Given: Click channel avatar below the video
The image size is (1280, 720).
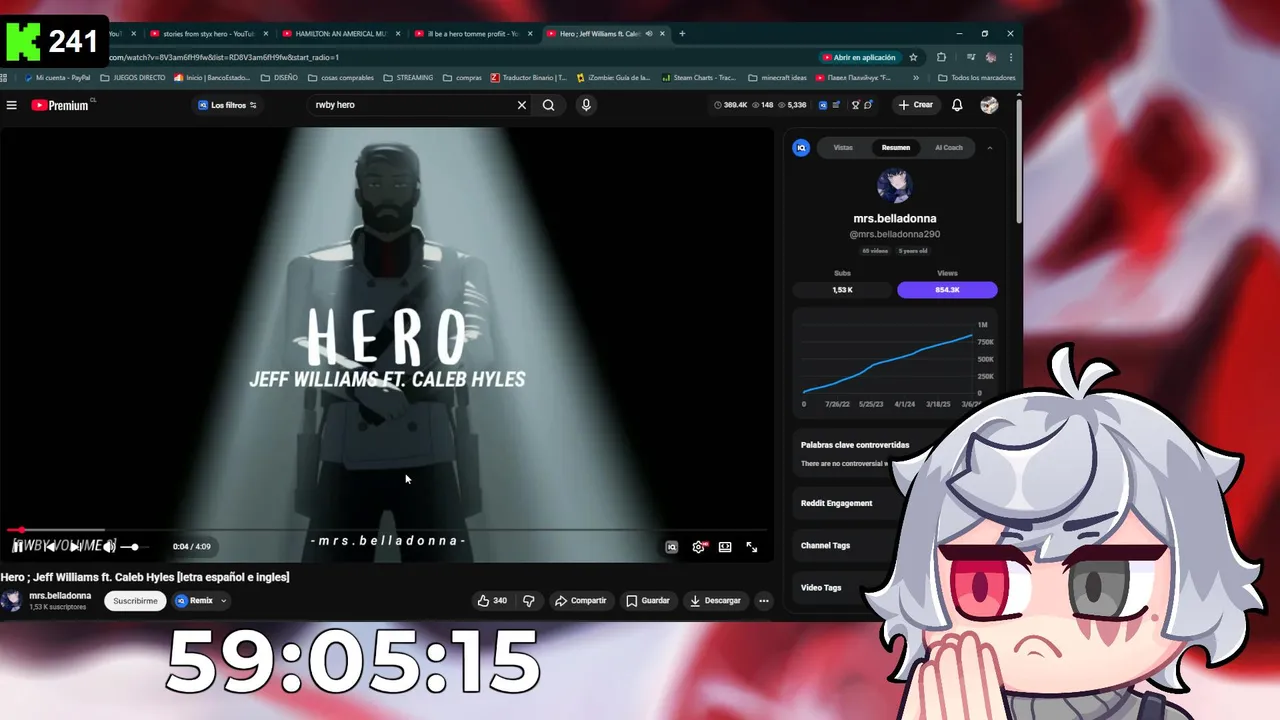Looking at the screenshot, I should (x=11, y=601).
